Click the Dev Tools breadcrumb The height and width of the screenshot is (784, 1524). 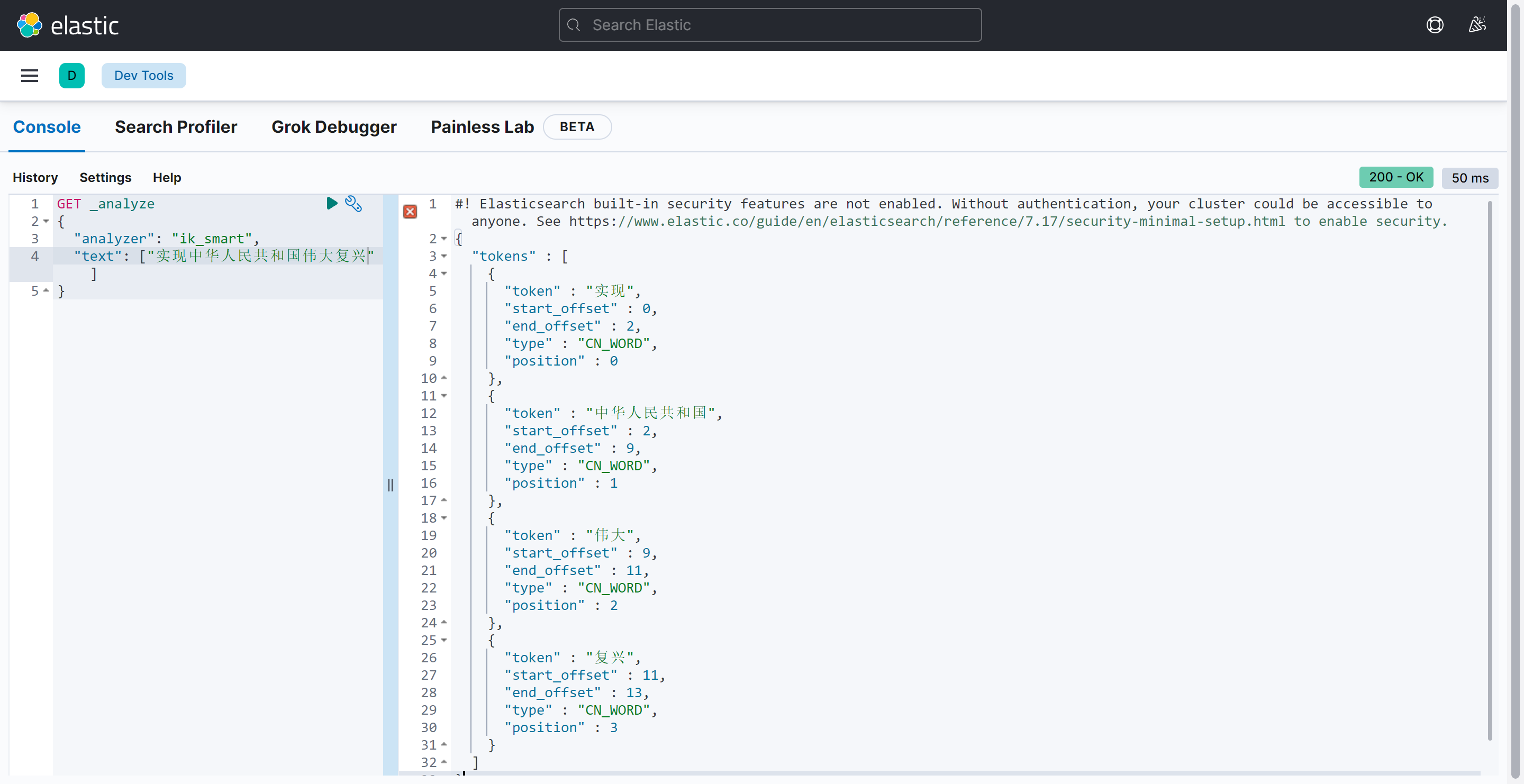pyautogui.click(x=144, y=76)
